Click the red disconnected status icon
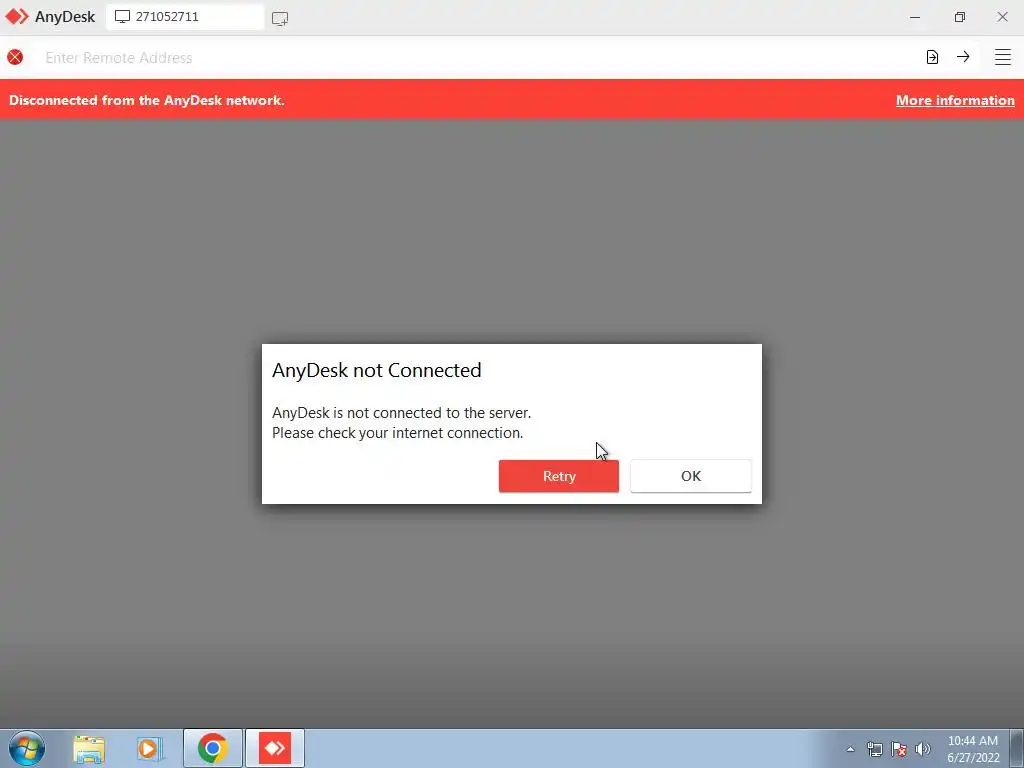Viewport: 1024px width, 768px height. 15,57
